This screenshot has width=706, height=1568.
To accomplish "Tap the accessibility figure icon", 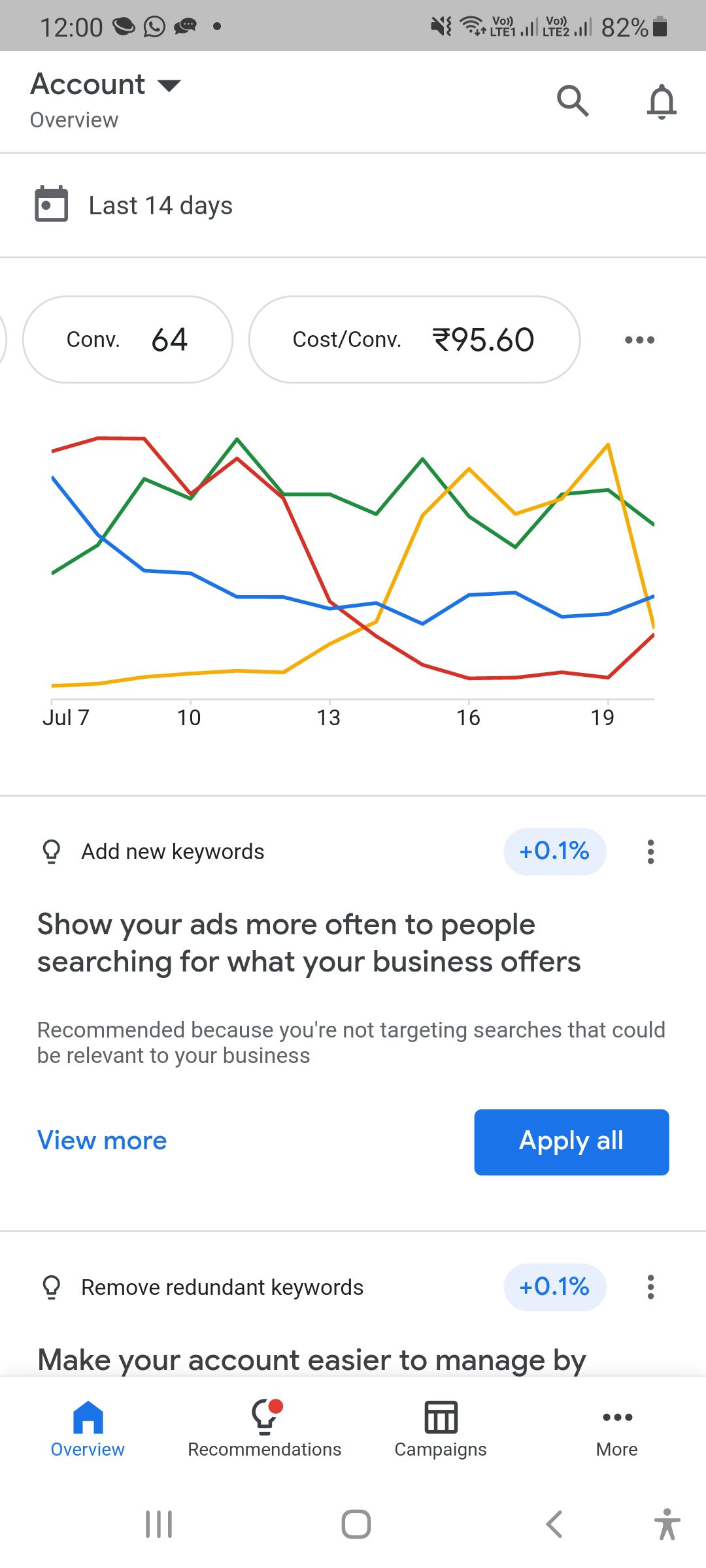I will pos(667,1524).
